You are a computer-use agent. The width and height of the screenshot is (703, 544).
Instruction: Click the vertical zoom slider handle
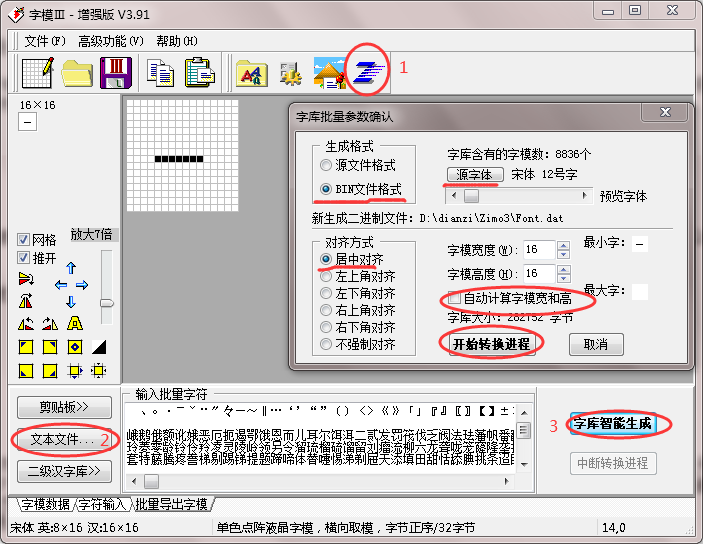(x=107, y=303)
